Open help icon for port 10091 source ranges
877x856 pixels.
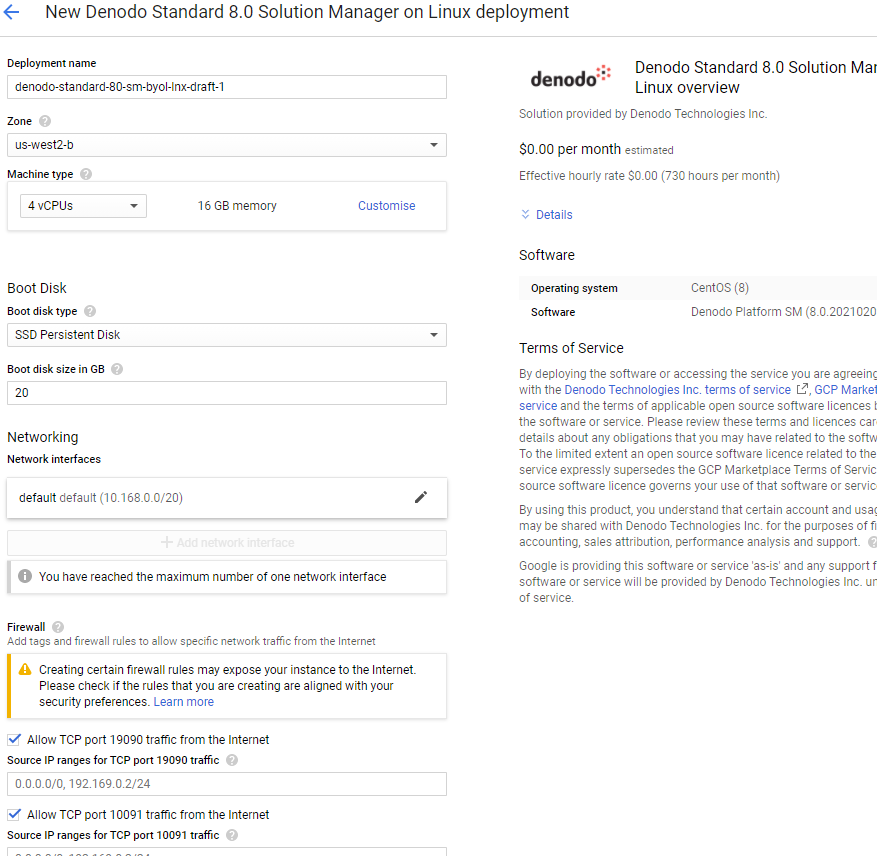232,835
